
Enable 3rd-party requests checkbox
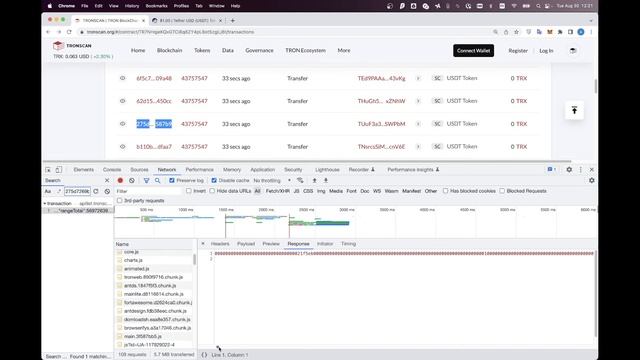point(119,200)
